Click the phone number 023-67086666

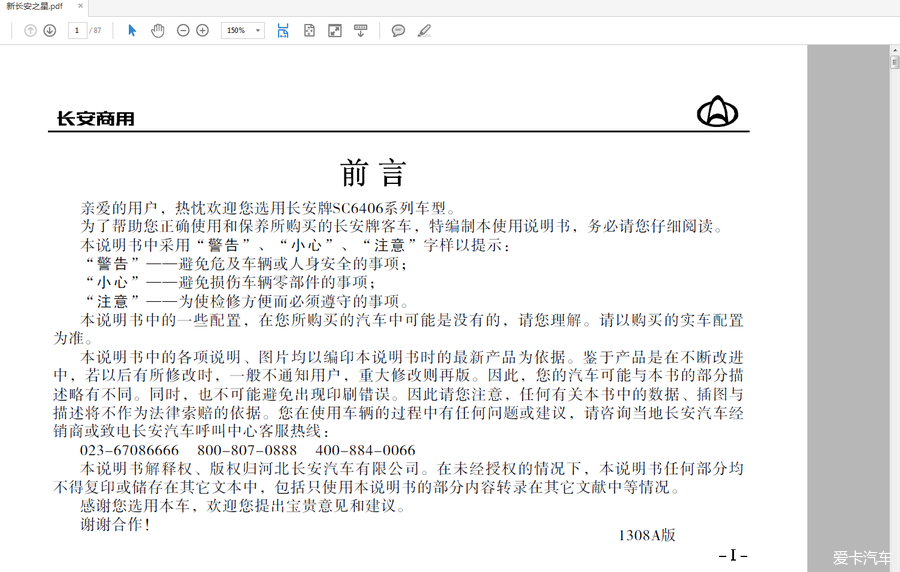point(129,450)
